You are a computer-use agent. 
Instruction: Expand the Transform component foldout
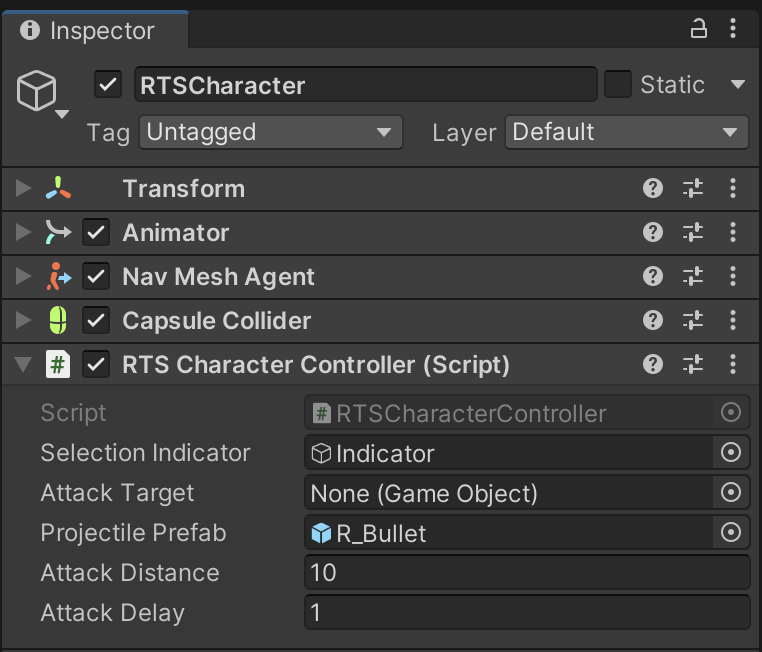point(24,188)
